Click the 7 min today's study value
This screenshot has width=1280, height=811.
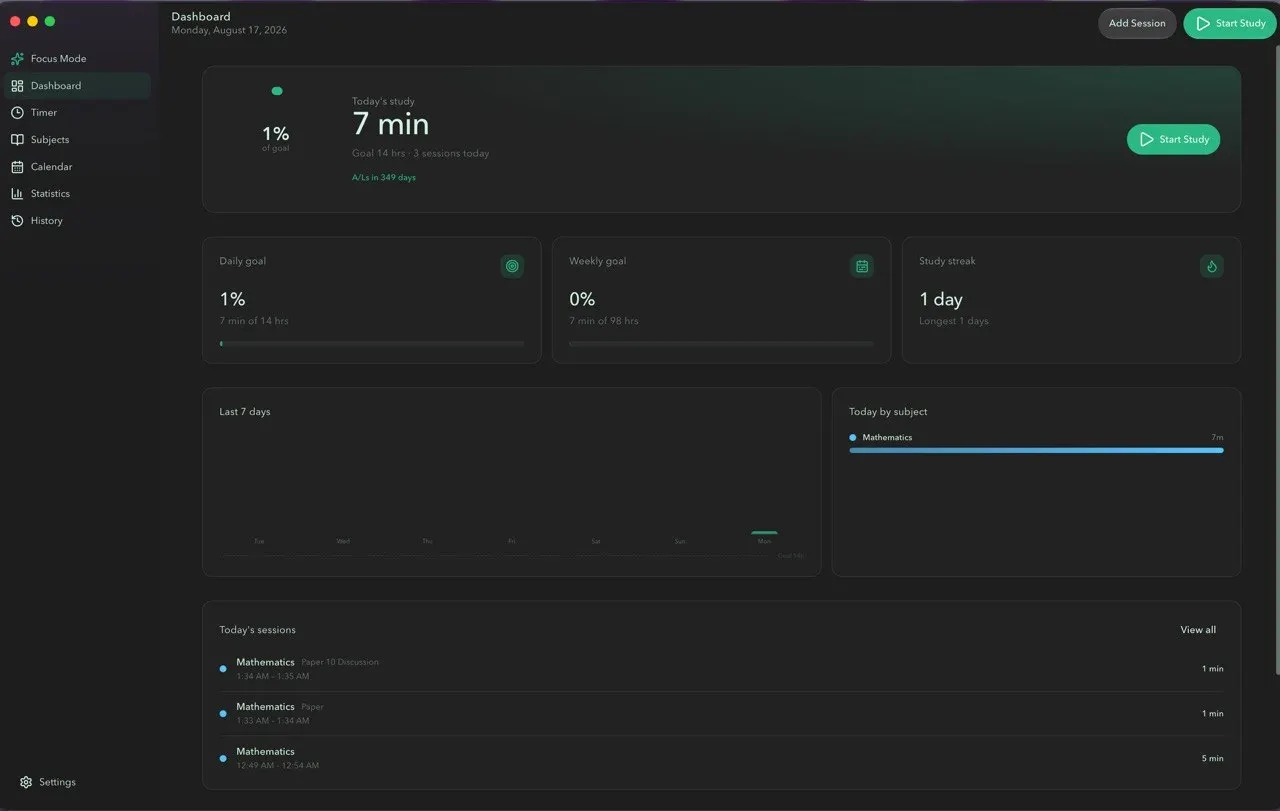391,125
